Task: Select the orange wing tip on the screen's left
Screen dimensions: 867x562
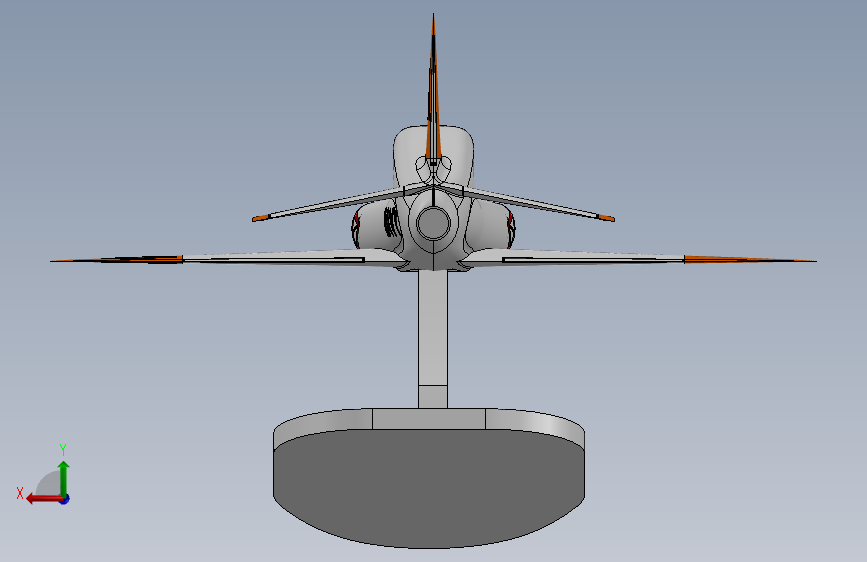Action: coord(117,259)
